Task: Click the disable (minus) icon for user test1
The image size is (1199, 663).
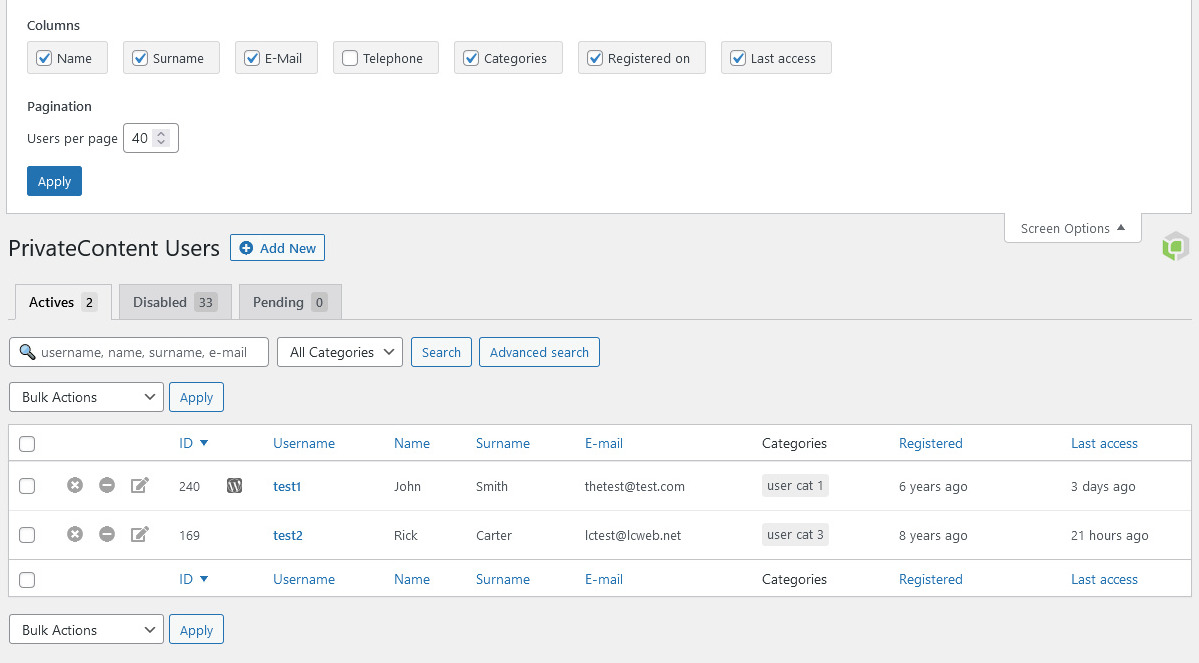Action: (107, 486)
